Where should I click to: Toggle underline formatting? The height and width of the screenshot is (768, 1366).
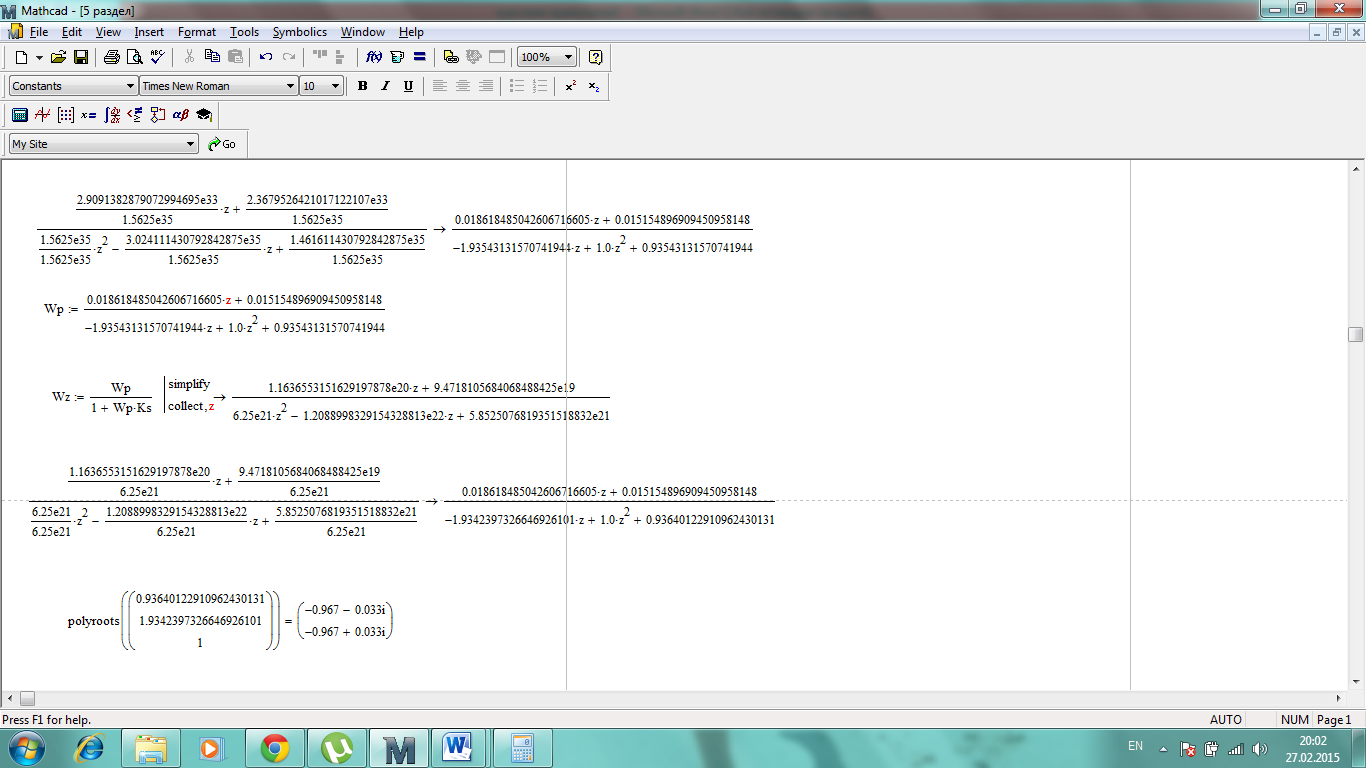click(408, 86)
